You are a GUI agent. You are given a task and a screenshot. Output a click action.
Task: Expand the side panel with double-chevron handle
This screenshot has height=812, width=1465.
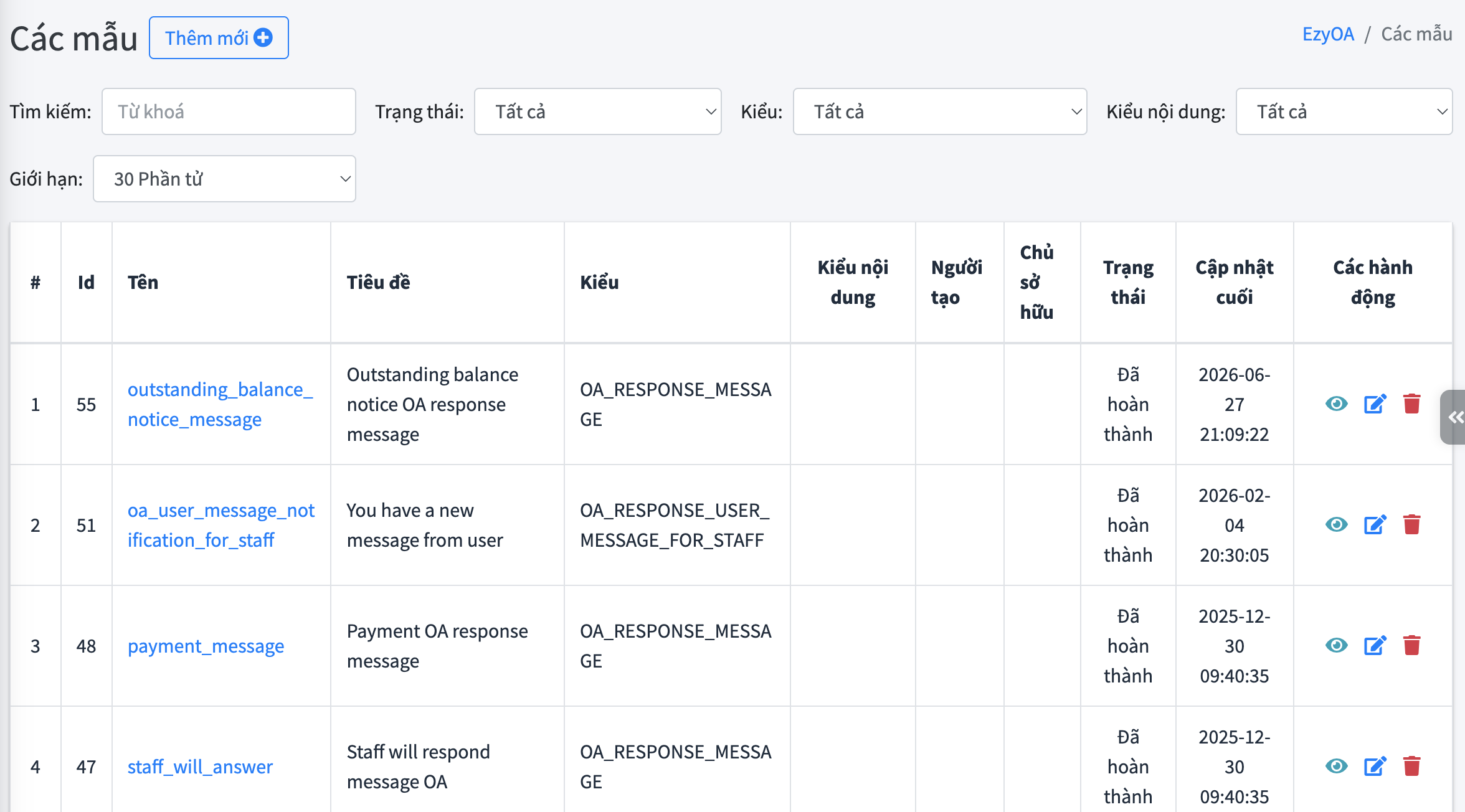click(x=1454, y=417)
